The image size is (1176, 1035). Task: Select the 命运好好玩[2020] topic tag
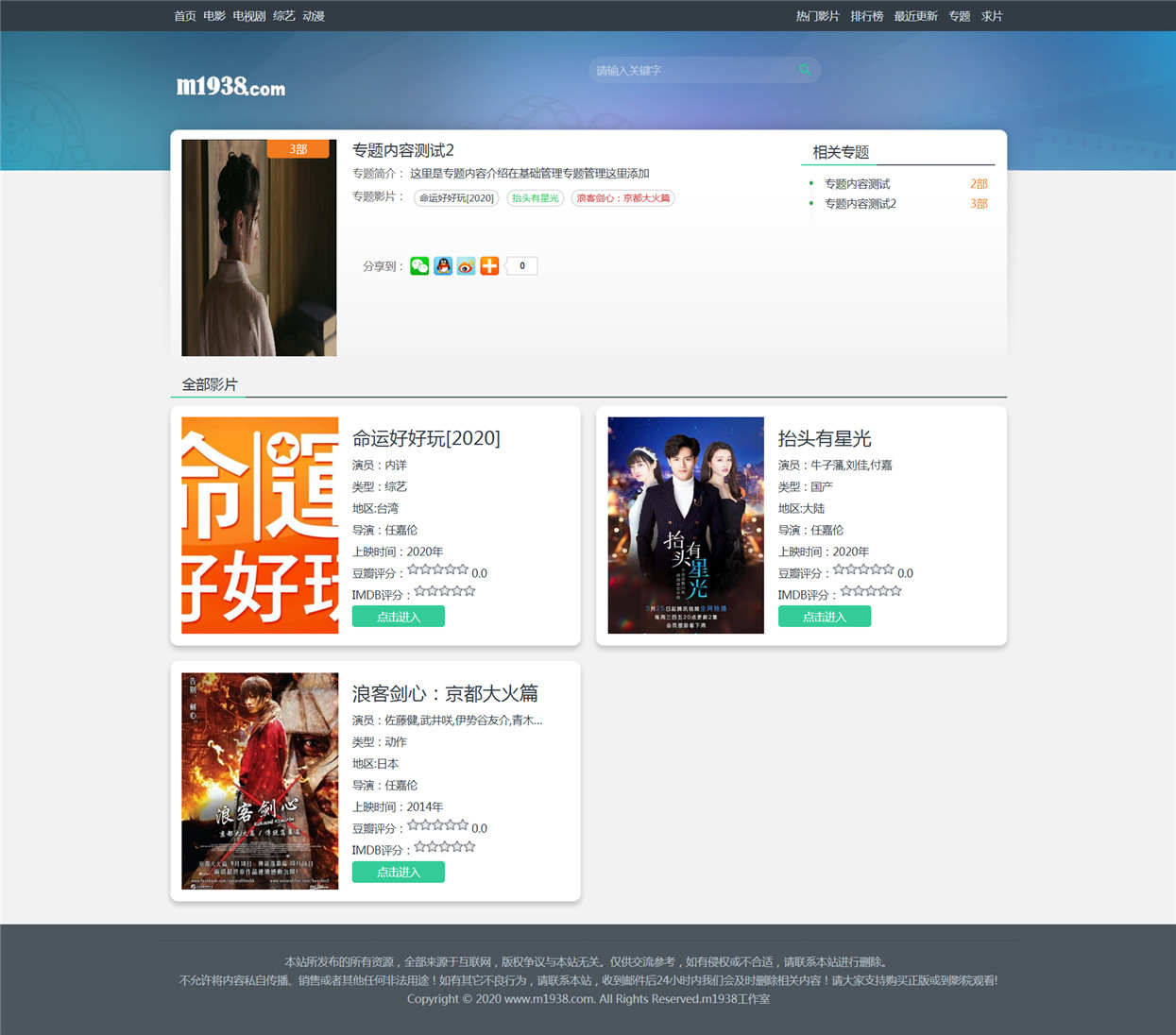coord(457,198)
